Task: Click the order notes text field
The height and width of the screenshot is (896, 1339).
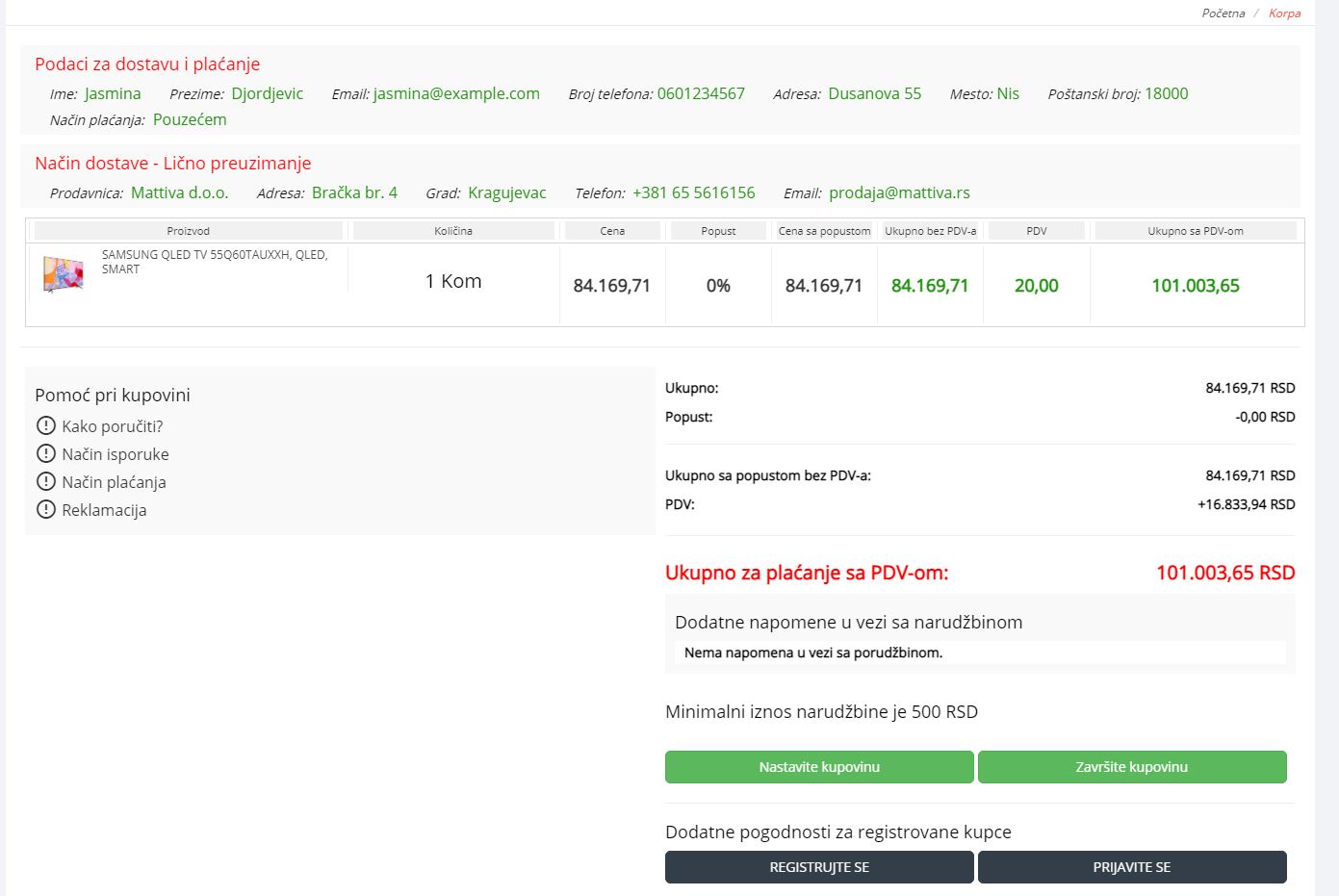Action: (x=980, y=653)
